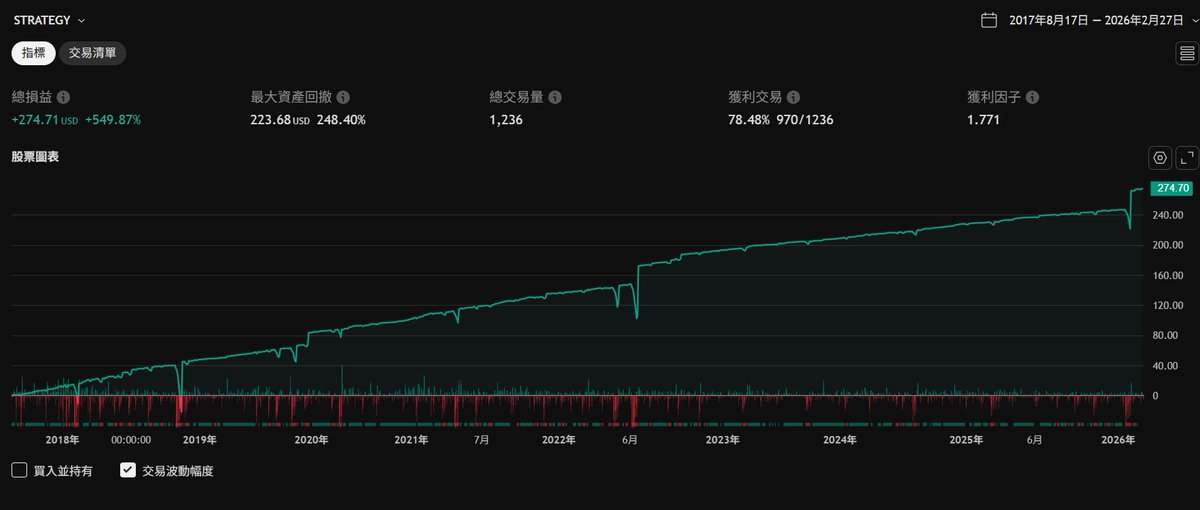Click the 最大資產回撤 metric label
This screenshot has width=1200, height=510.
tap(291, 98)
